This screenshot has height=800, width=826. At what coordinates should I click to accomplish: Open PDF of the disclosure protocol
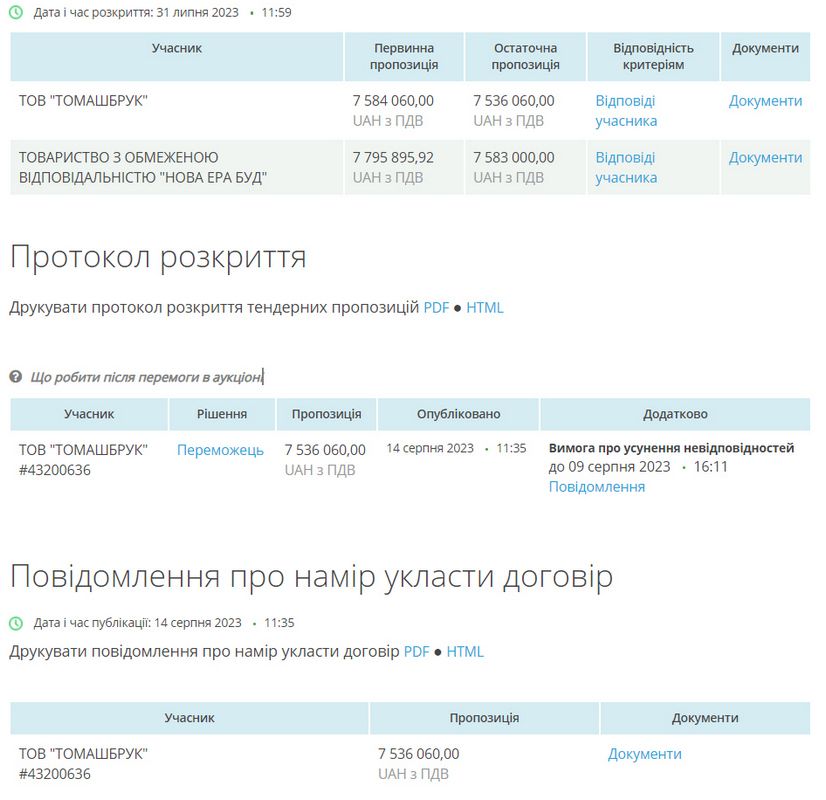coord(436,309)
